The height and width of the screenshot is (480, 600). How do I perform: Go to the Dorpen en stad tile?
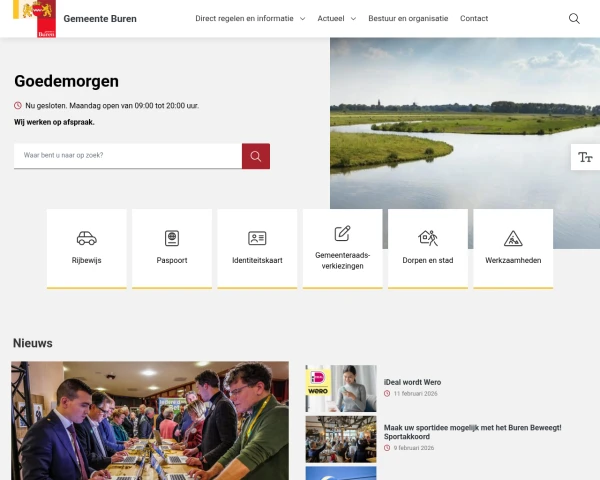[428, 248]
